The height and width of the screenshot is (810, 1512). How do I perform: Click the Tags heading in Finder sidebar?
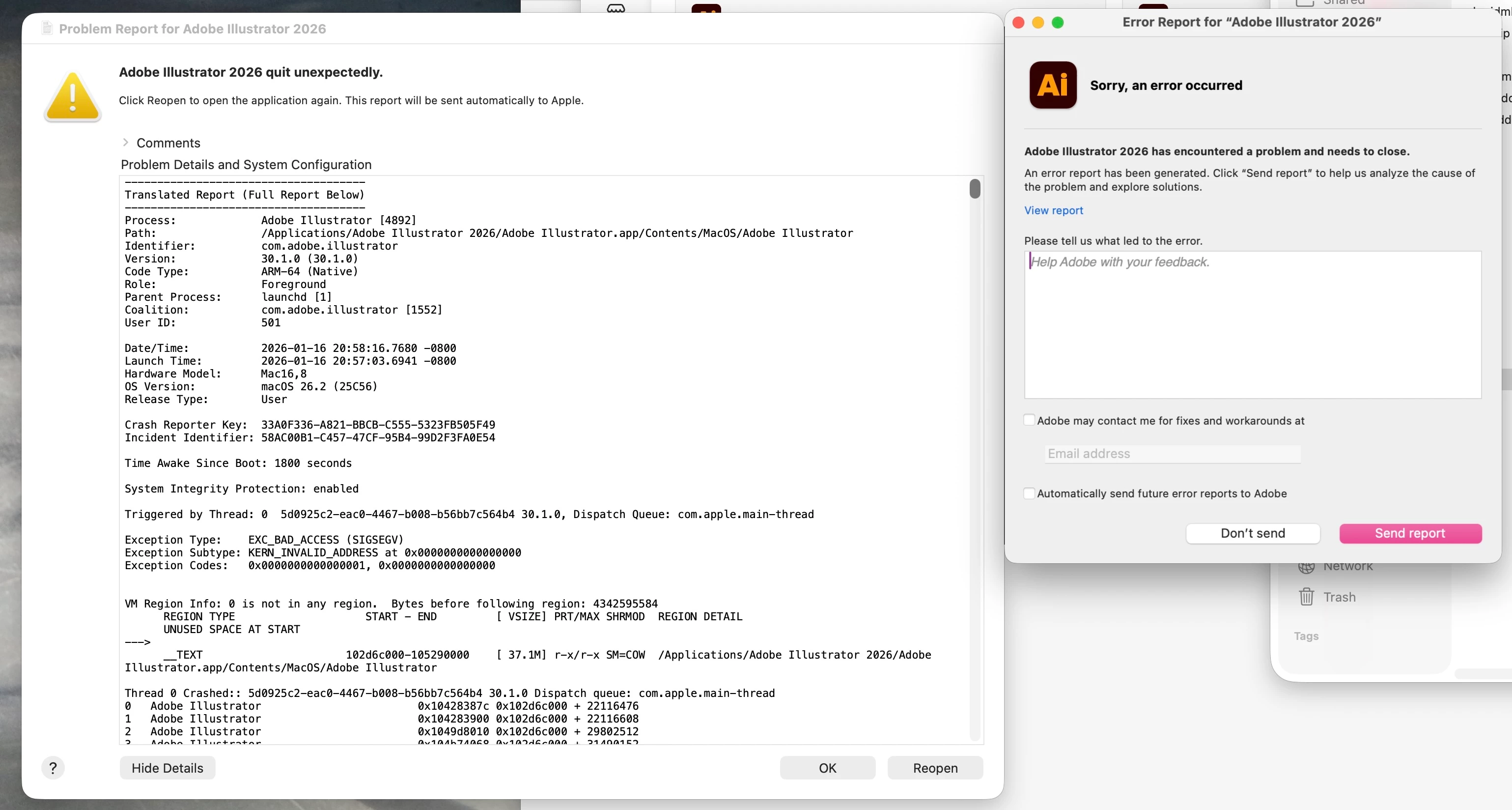pos(1306,636)
